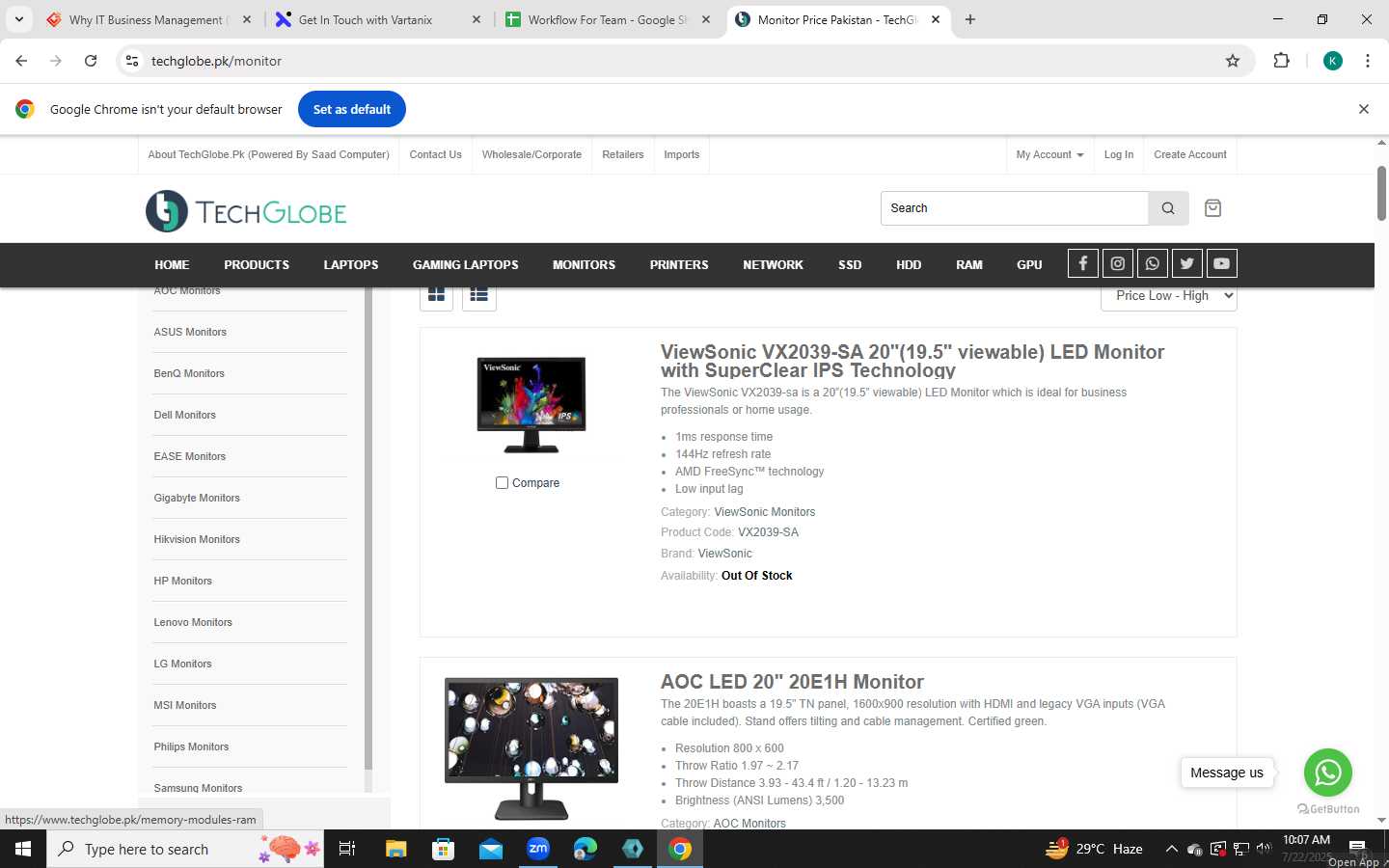Click the Log In link
This screenshot has width=1389, height=868.
1119,154
